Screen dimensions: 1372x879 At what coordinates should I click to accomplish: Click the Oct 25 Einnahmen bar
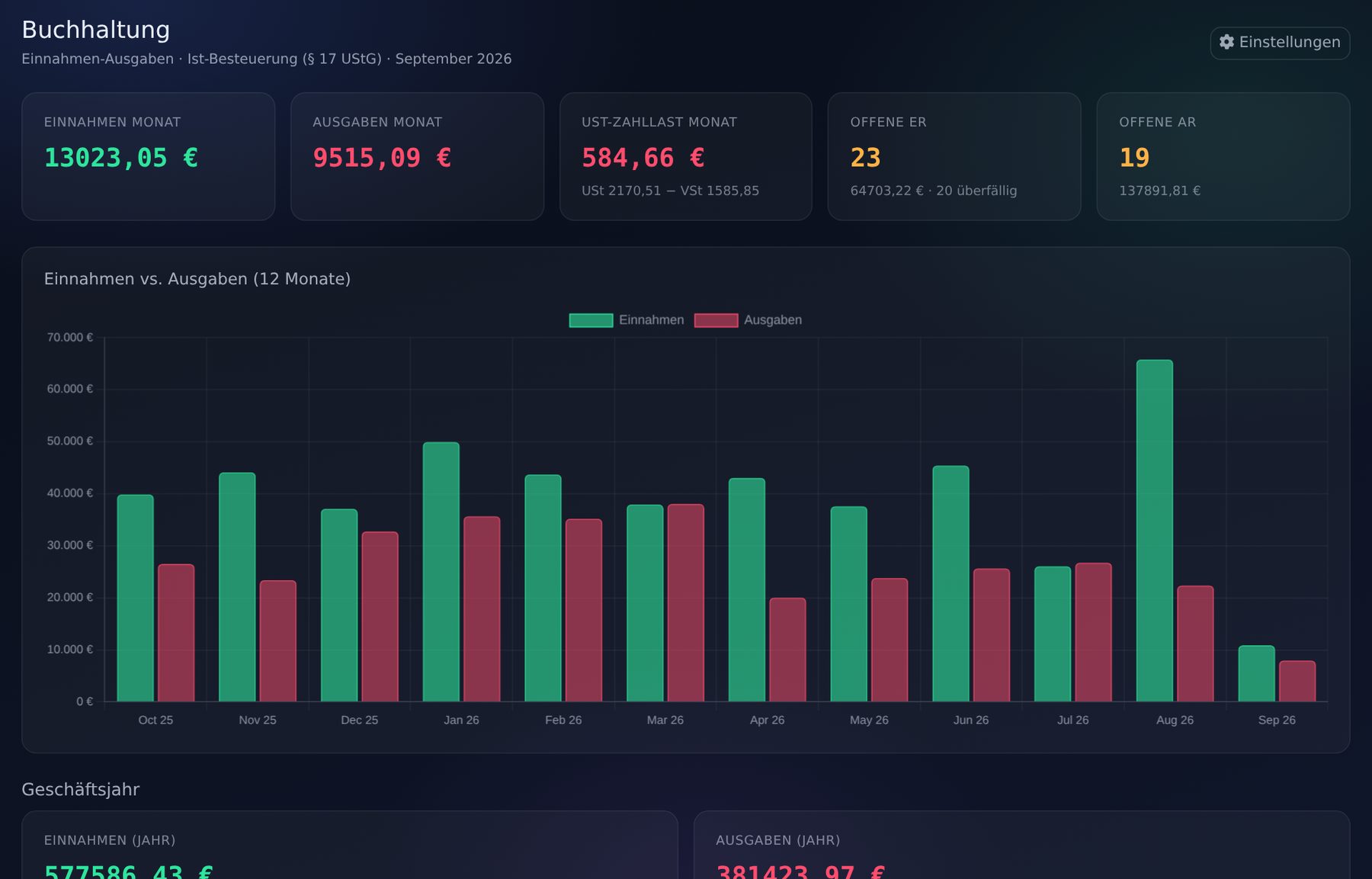point(135,598)
